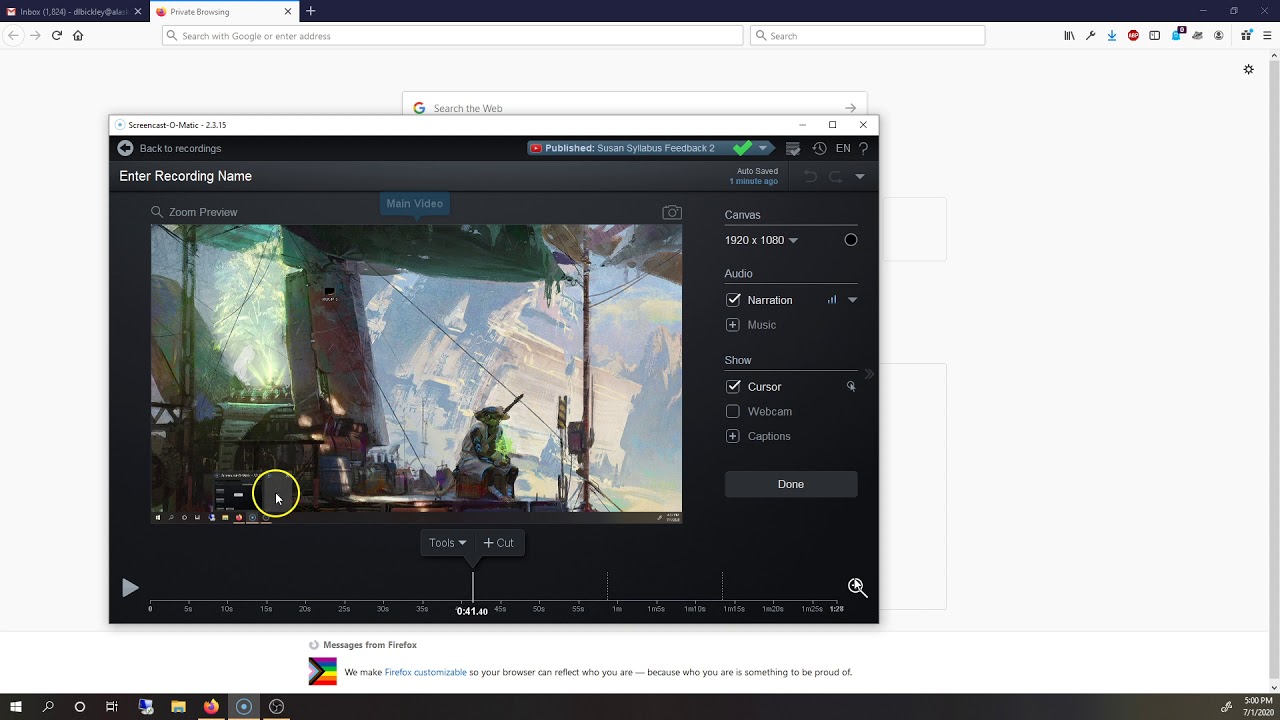Viewport: 1280px width, 720px height.
Task: Open File Explorer from taskbar
Action: coord(178,707)
